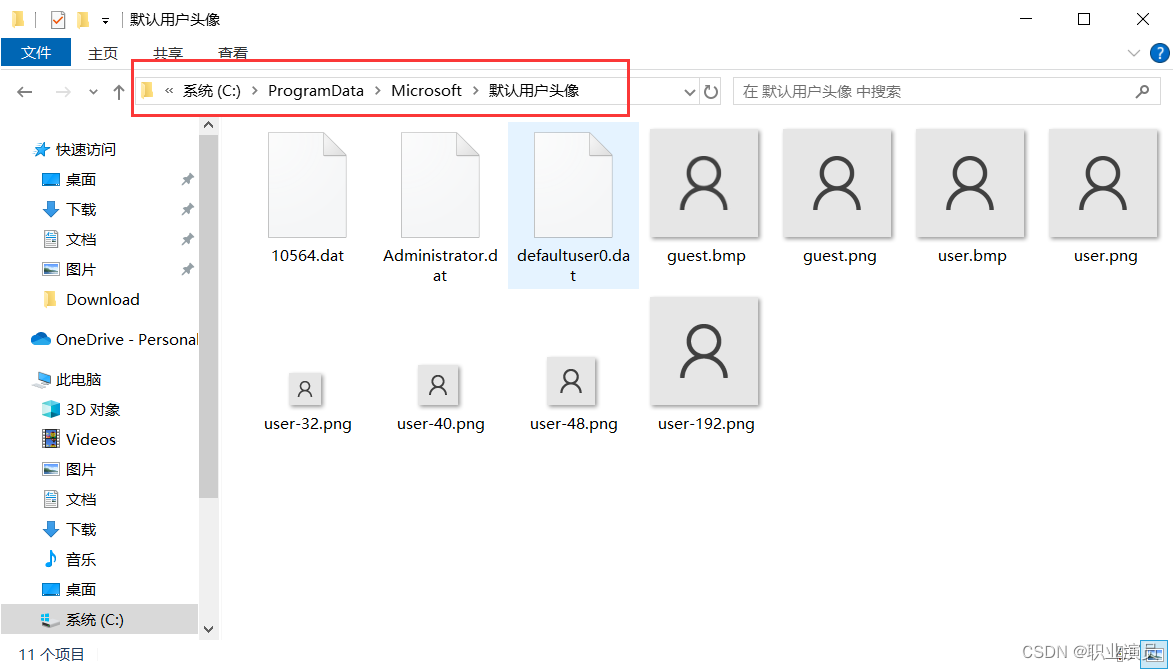Minimize the 默认用户头像 window
1174x670 pixels.
1026,19
